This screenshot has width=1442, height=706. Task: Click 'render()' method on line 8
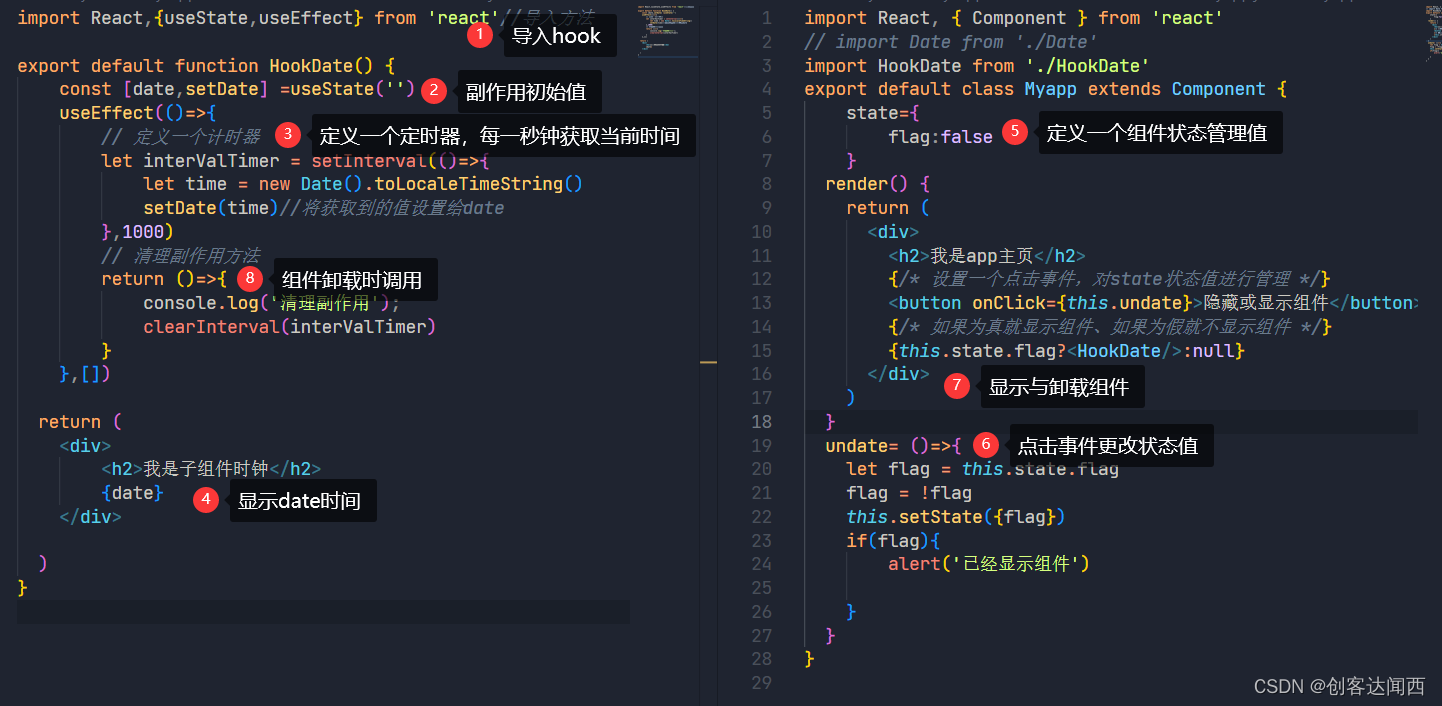(x=867, y=184)
